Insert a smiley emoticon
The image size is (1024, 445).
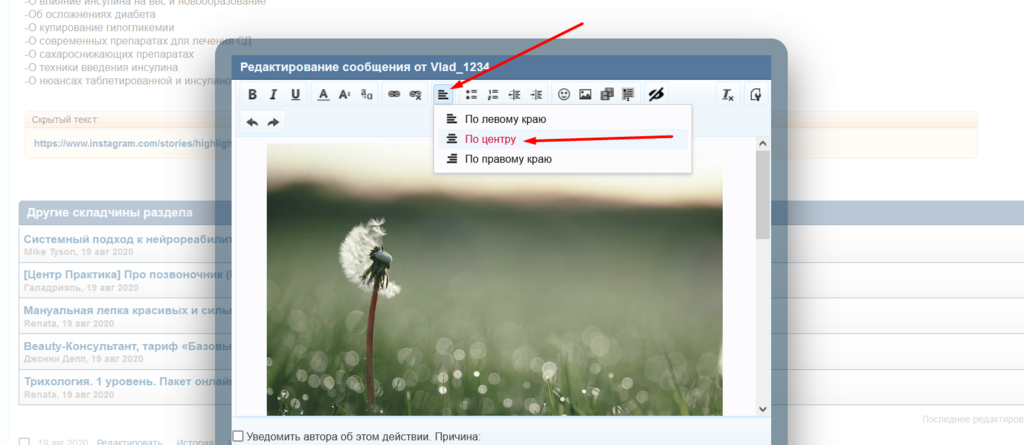point(564,95)
